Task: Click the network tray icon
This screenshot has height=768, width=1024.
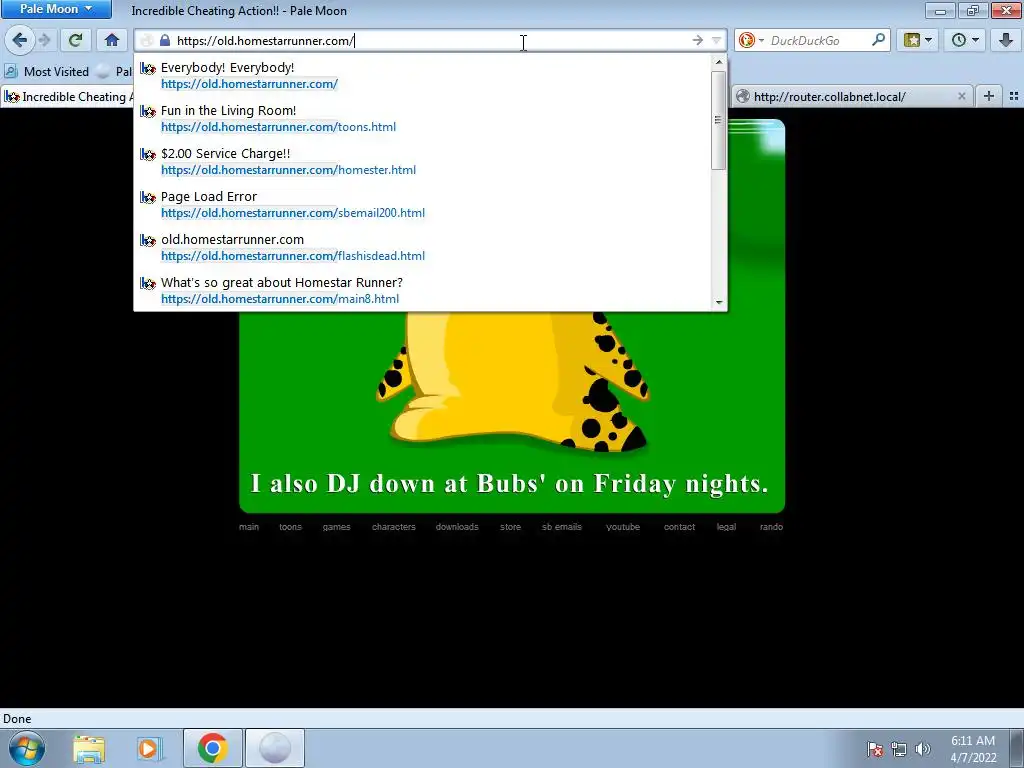Action: point(899,749)
